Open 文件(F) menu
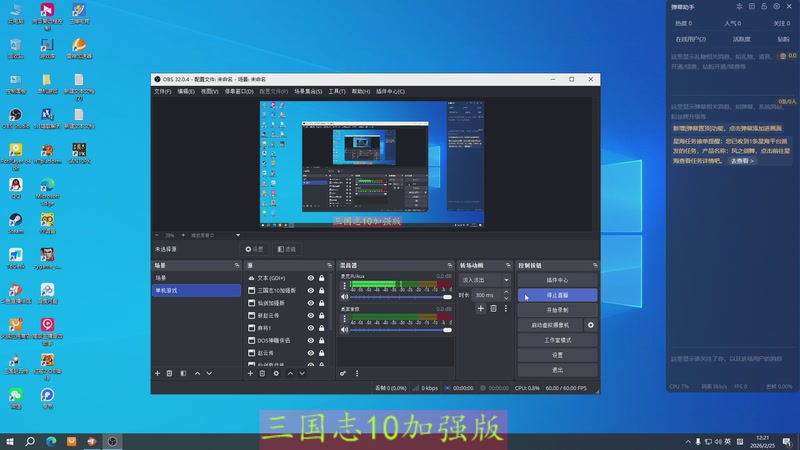The width and height of the screenshot is (800, 450). [x=163, y=91]
